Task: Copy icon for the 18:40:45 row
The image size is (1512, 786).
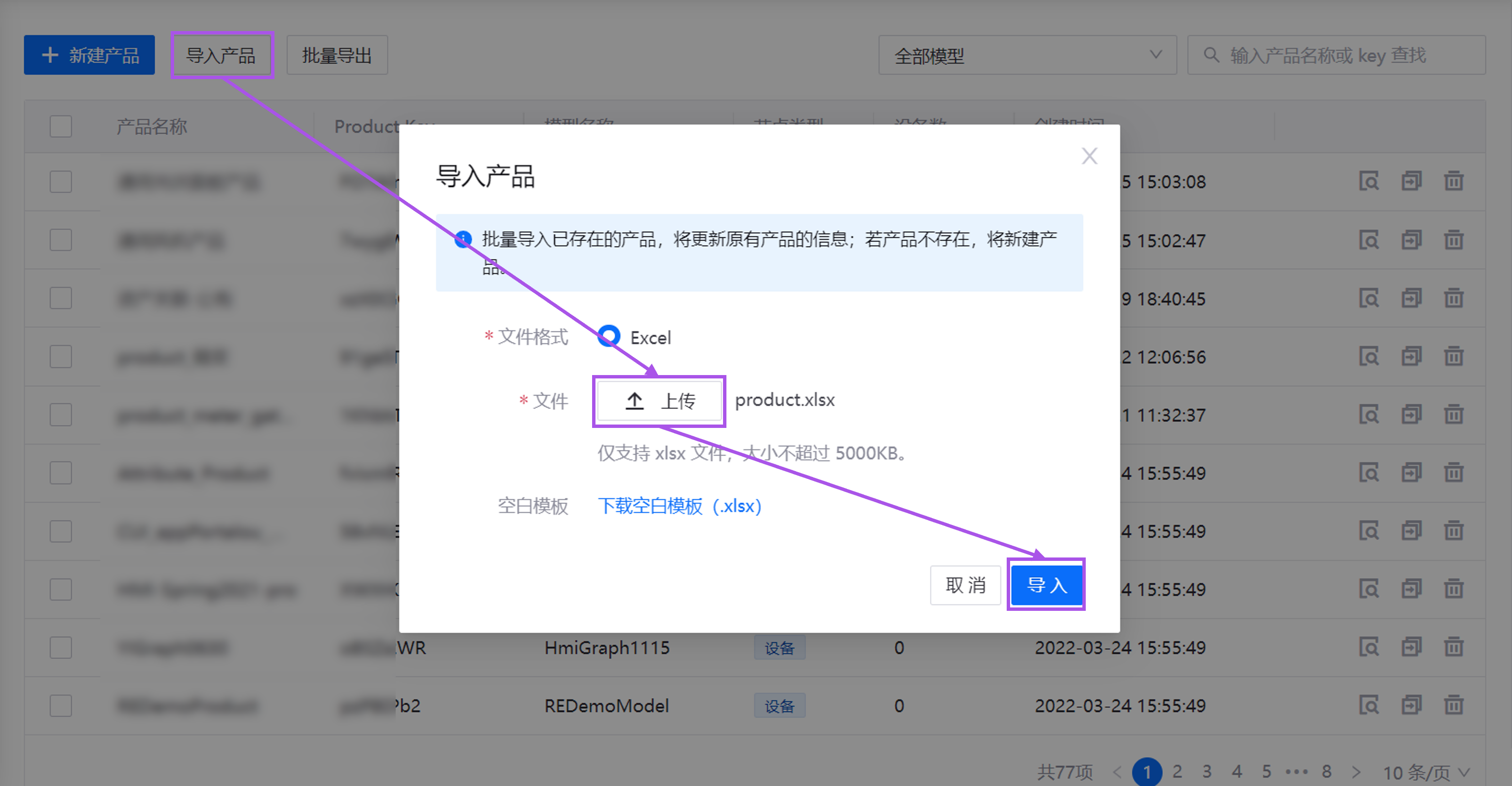Action: pyautogui.click(x=1411, y=298)
